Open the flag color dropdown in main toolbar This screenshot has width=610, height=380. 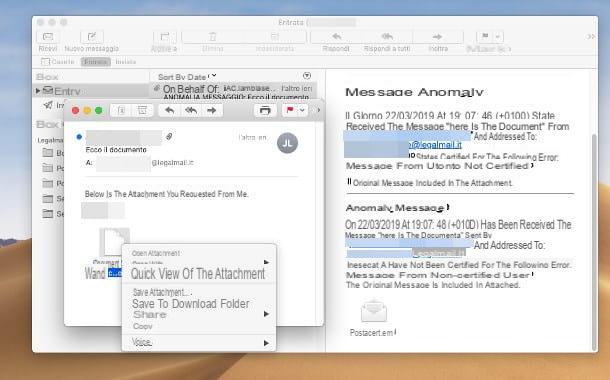(x=498, y=37)
